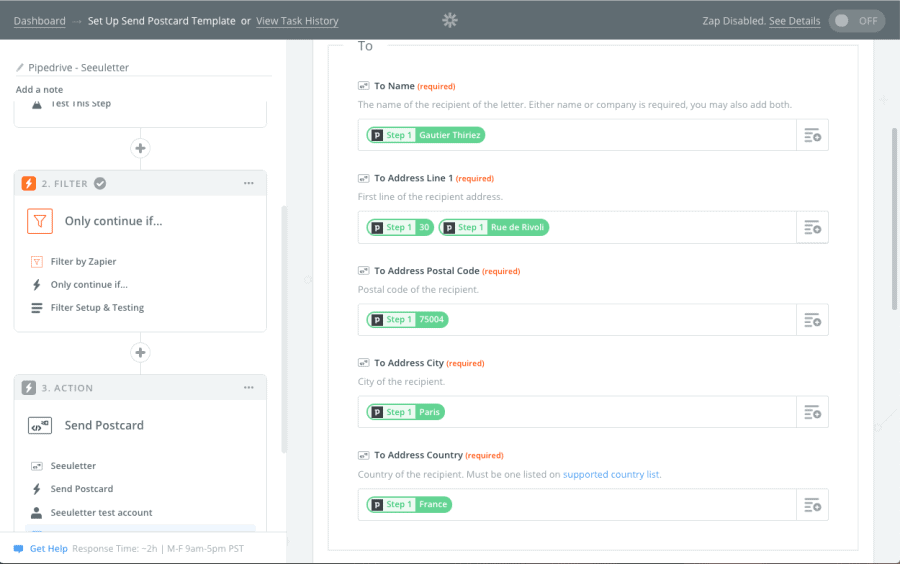
Task: Open the Action step options menu
Action: [x=249, y=387]
